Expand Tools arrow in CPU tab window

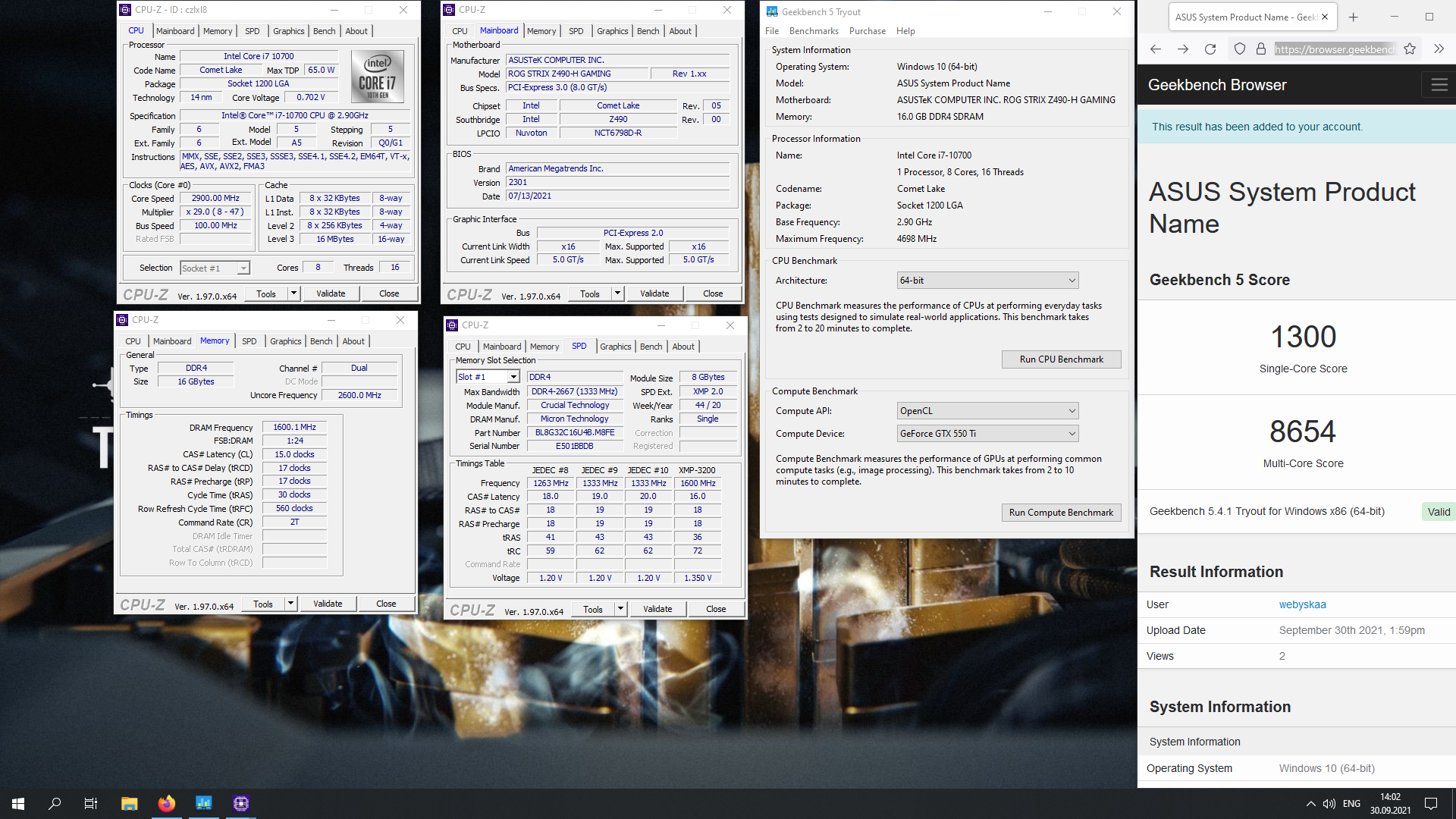coord(294,293)
